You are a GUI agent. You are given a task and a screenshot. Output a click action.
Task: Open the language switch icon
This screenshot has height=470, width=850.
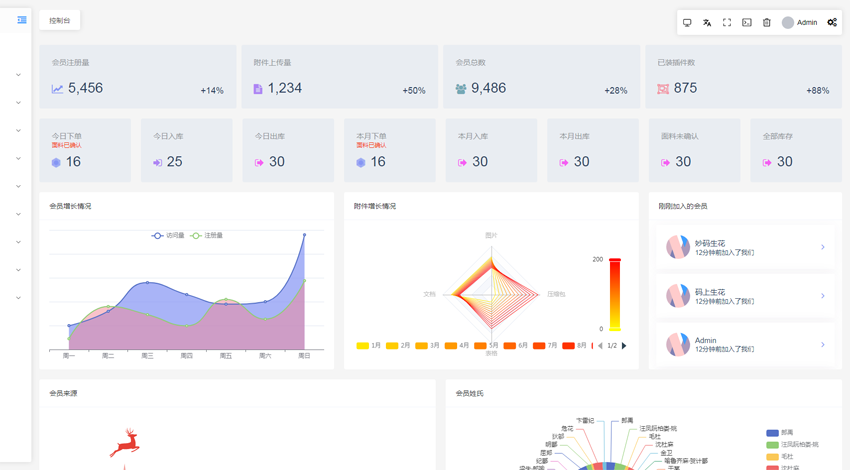(x=707, y=23)
